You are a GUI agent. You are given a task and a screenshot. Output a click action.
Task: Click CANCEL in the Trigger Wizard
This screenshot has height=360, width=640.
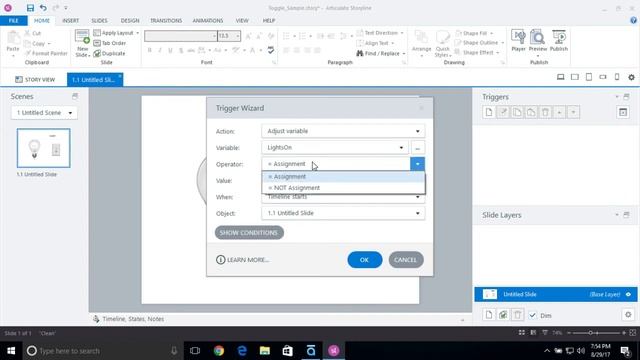[x=406, y=260]
